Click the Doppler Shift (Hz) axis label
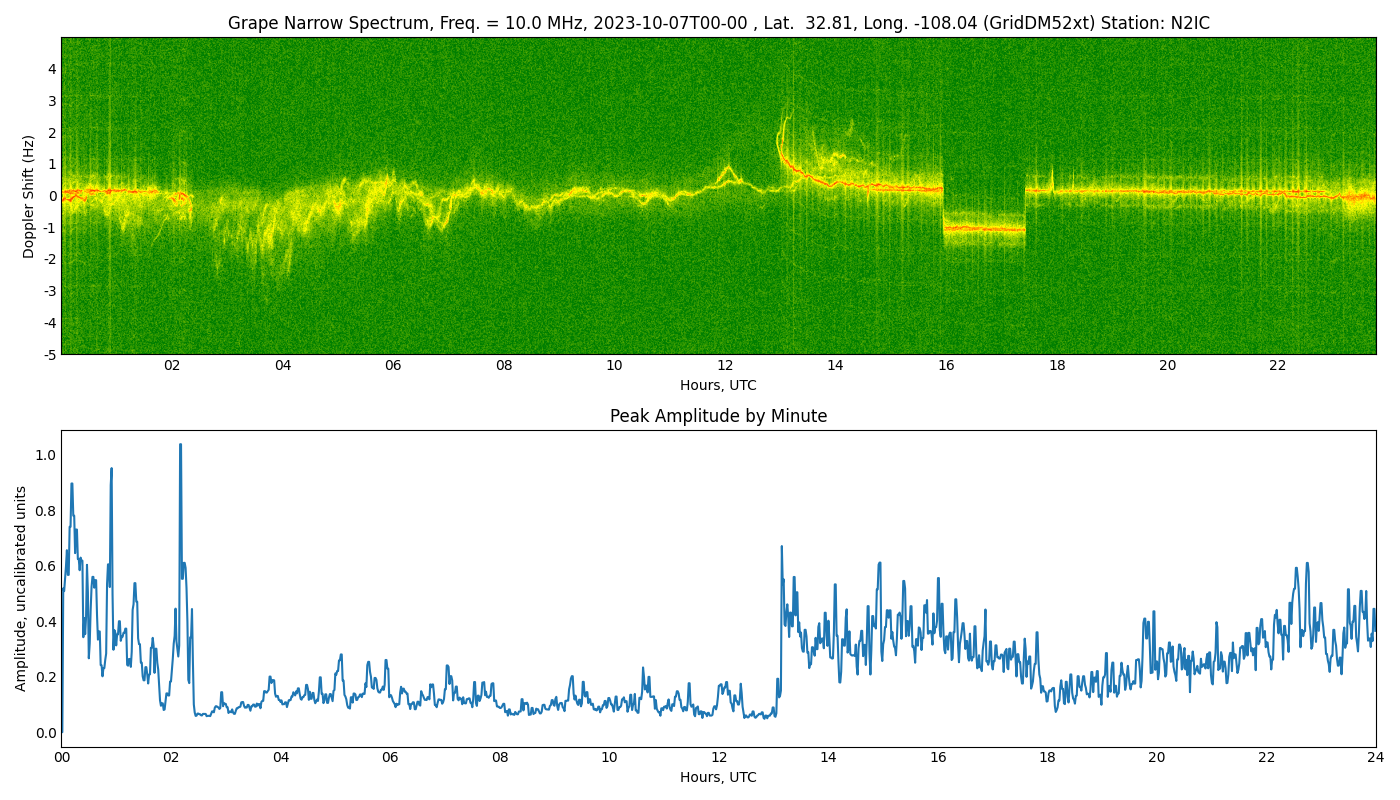 click(29, 196)
